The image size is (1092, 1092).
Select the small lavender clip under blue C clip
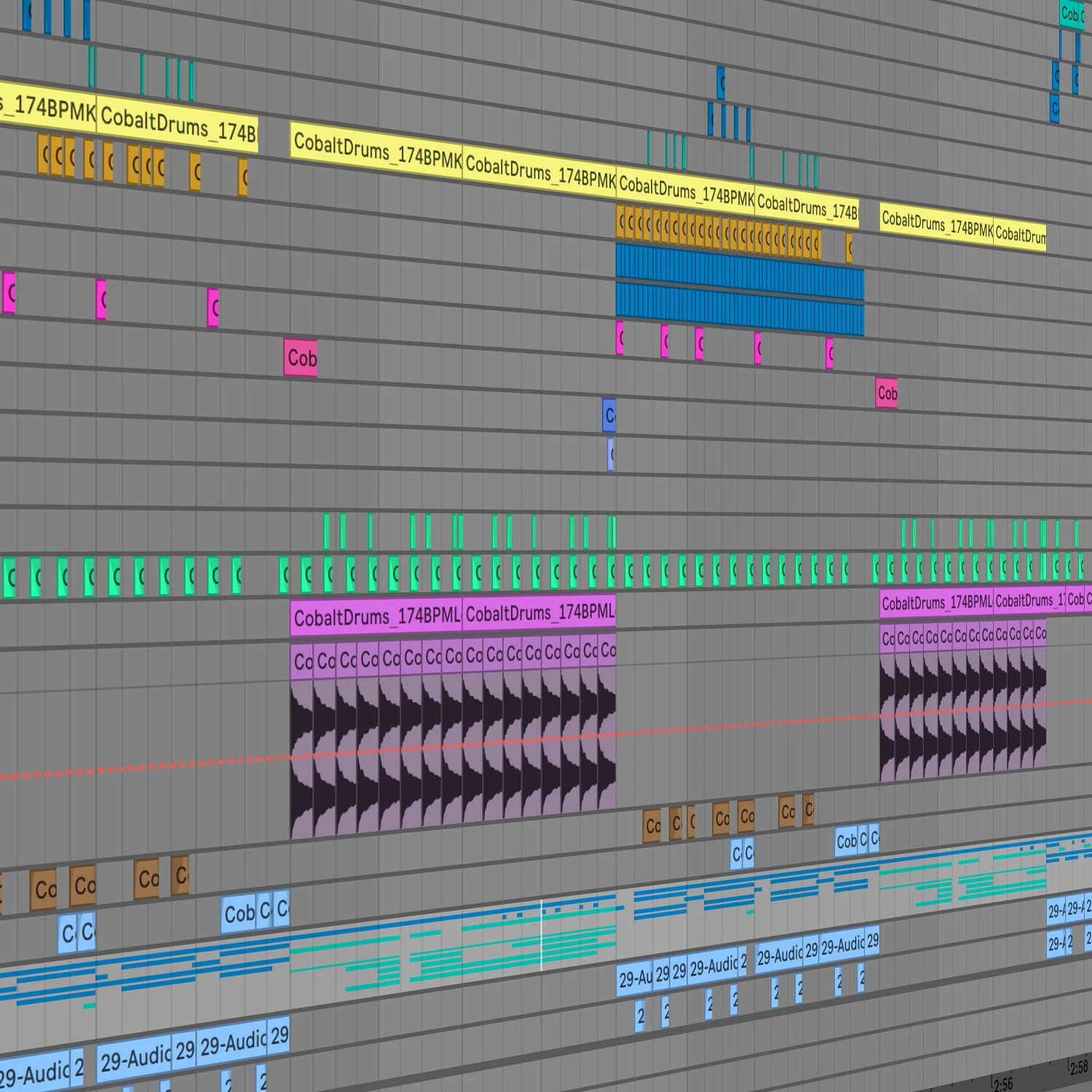click(x=611, y=455)
